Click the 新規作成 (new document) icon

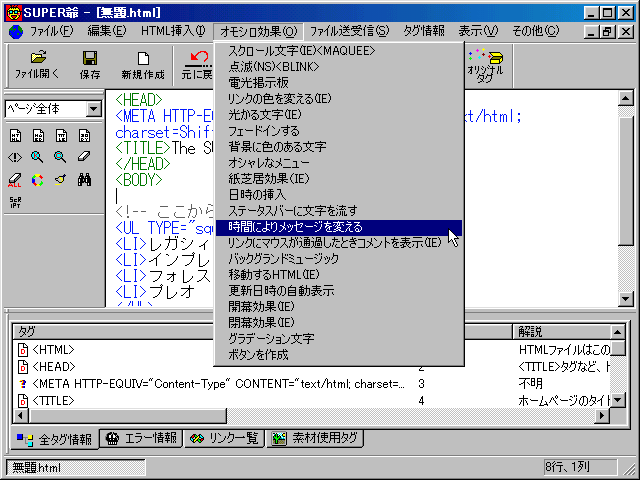tap(143, 58)
